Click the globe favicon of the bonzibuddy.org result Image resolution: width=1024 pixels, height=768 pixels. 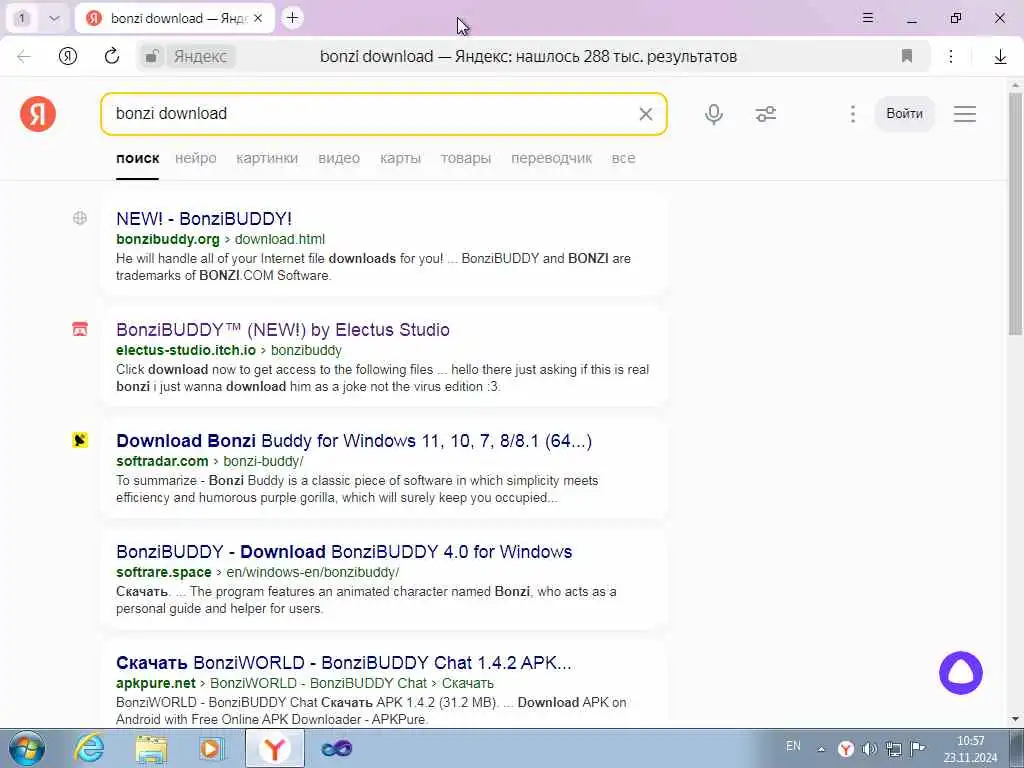pos(80,218)
